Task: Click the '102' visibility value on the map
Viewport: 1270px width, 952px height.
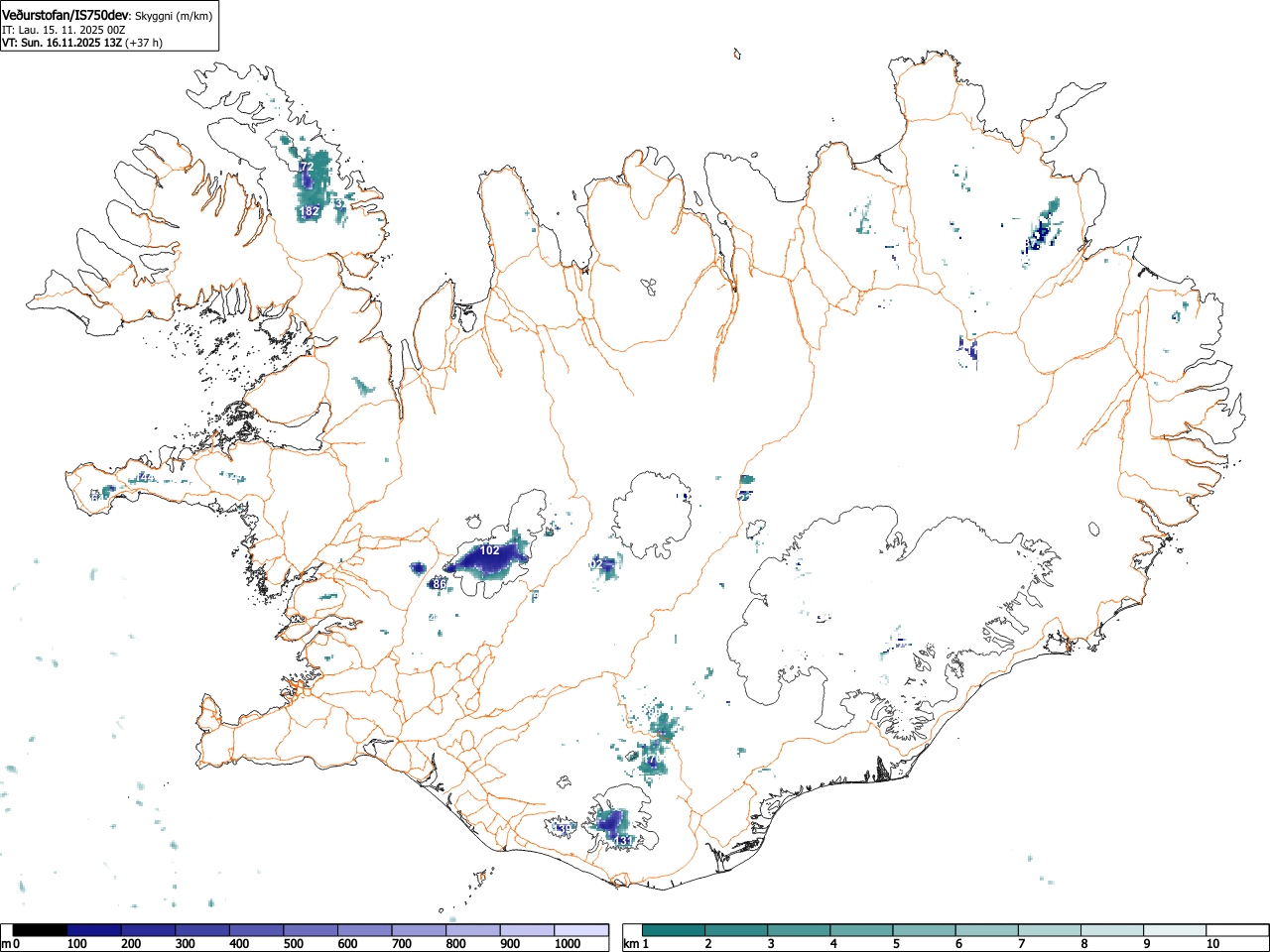Action: click(489, 550)
